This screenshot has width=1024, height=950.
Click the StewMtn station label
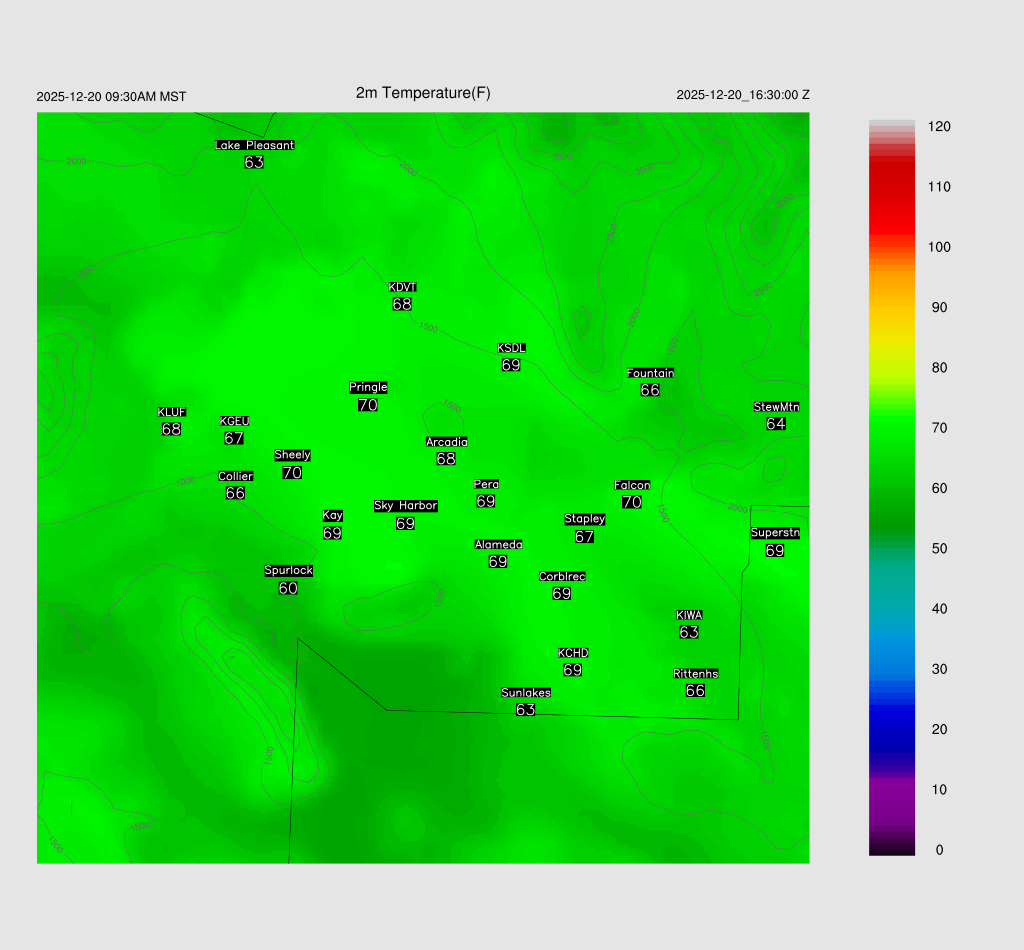(776, 407)
